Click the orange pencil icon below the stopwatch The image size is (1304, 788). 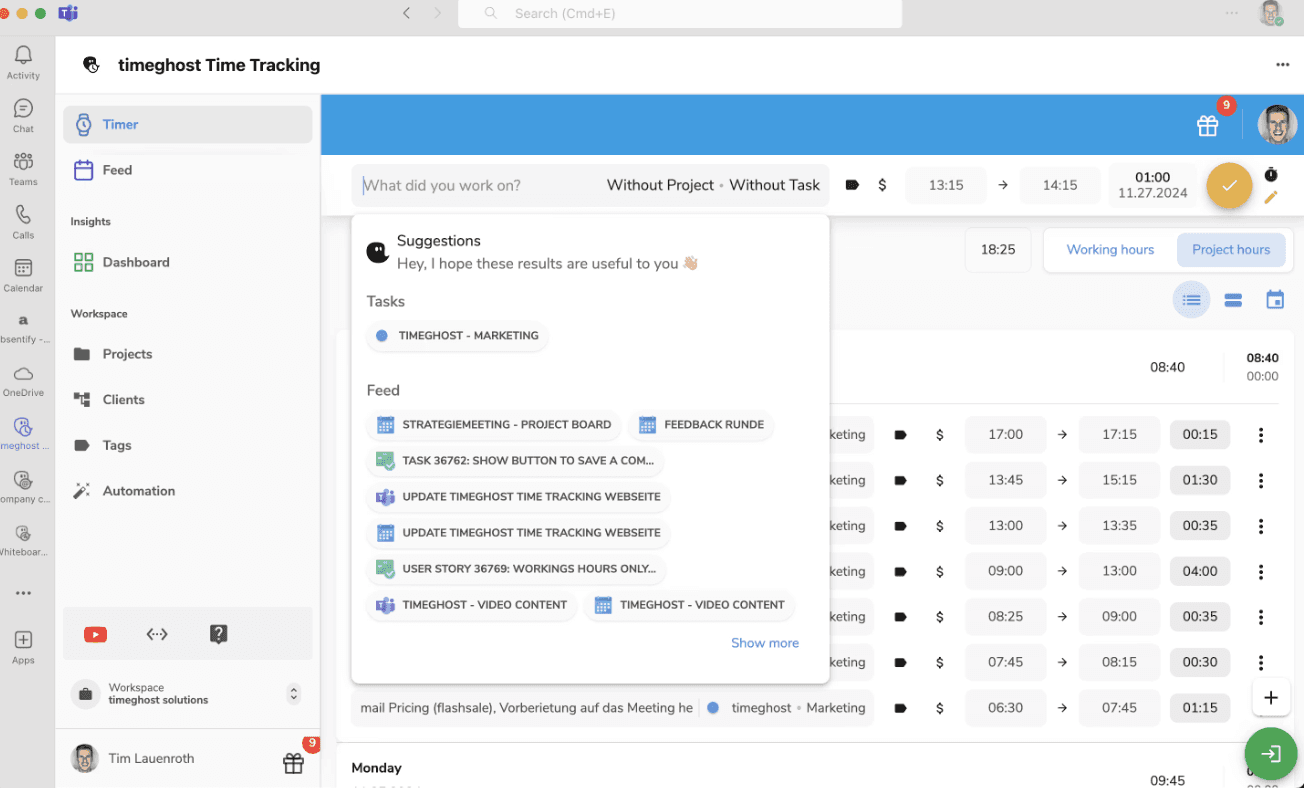(x=1271, y=197)
